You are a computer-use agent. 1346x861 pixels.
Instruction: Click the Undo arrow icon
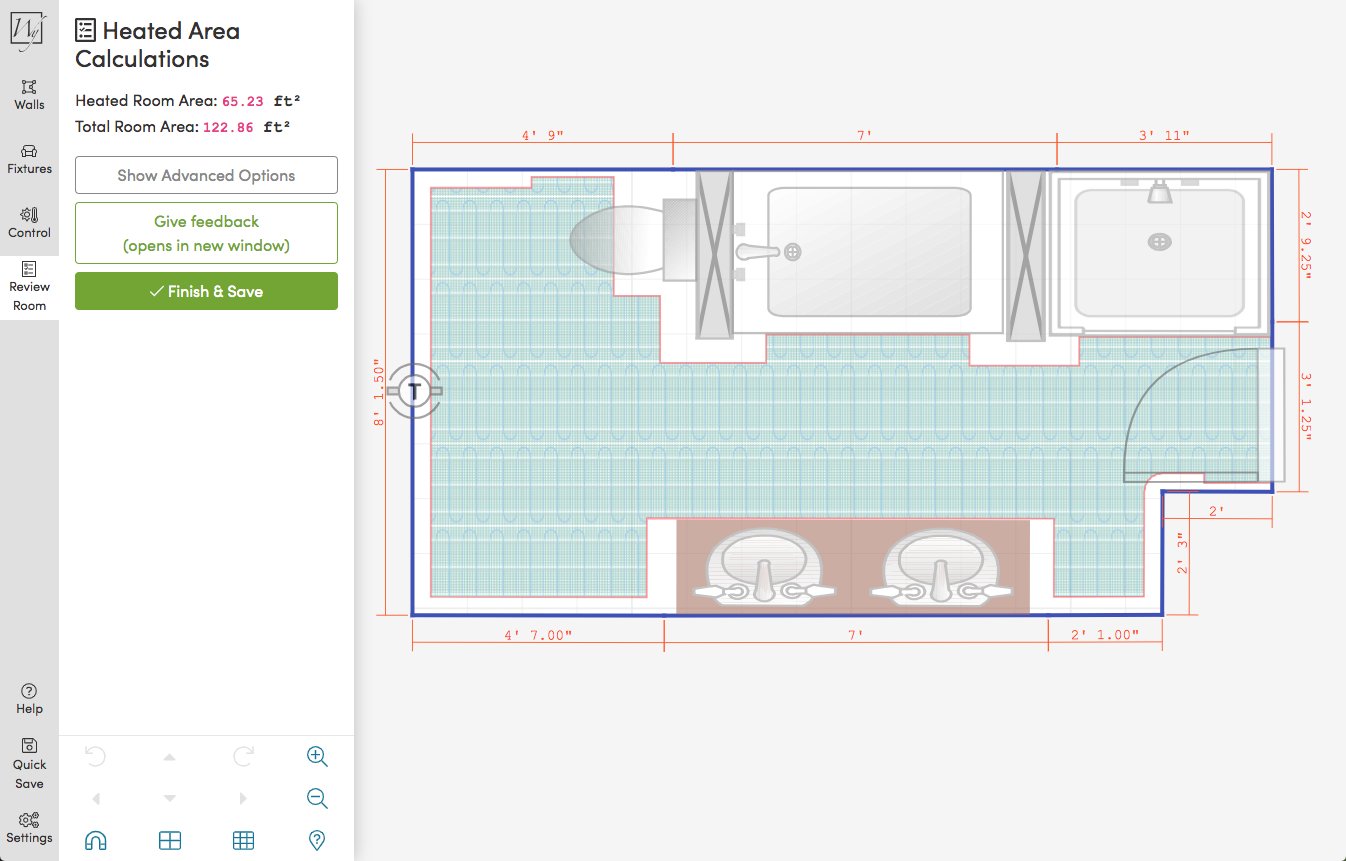coord(95,757)
